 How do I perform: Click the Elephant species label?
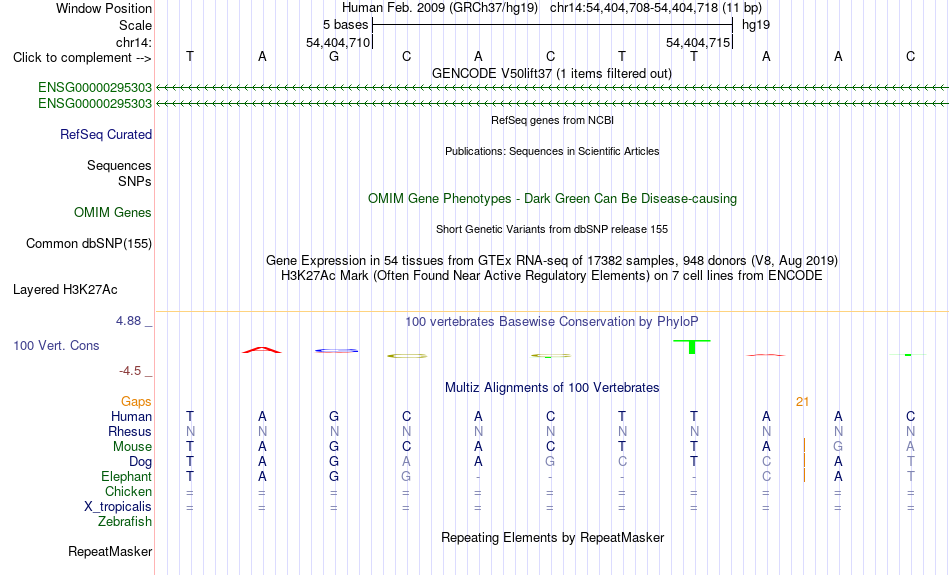(126, 476)
